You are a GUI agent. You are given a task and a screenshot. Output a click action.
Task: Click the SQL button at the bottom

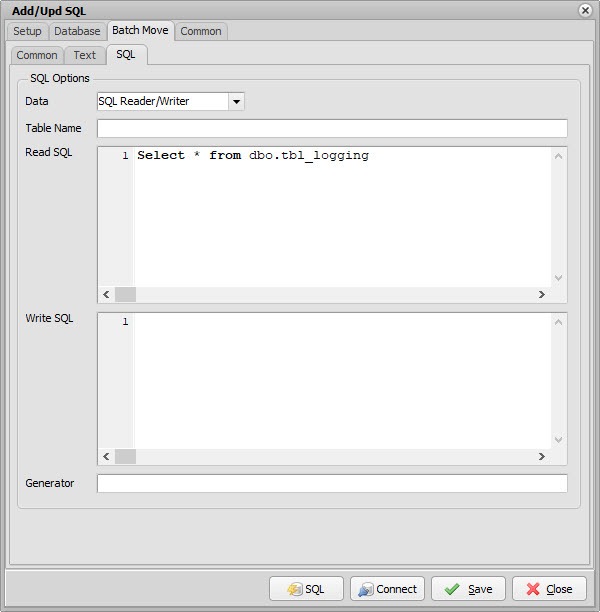point(306,589)
